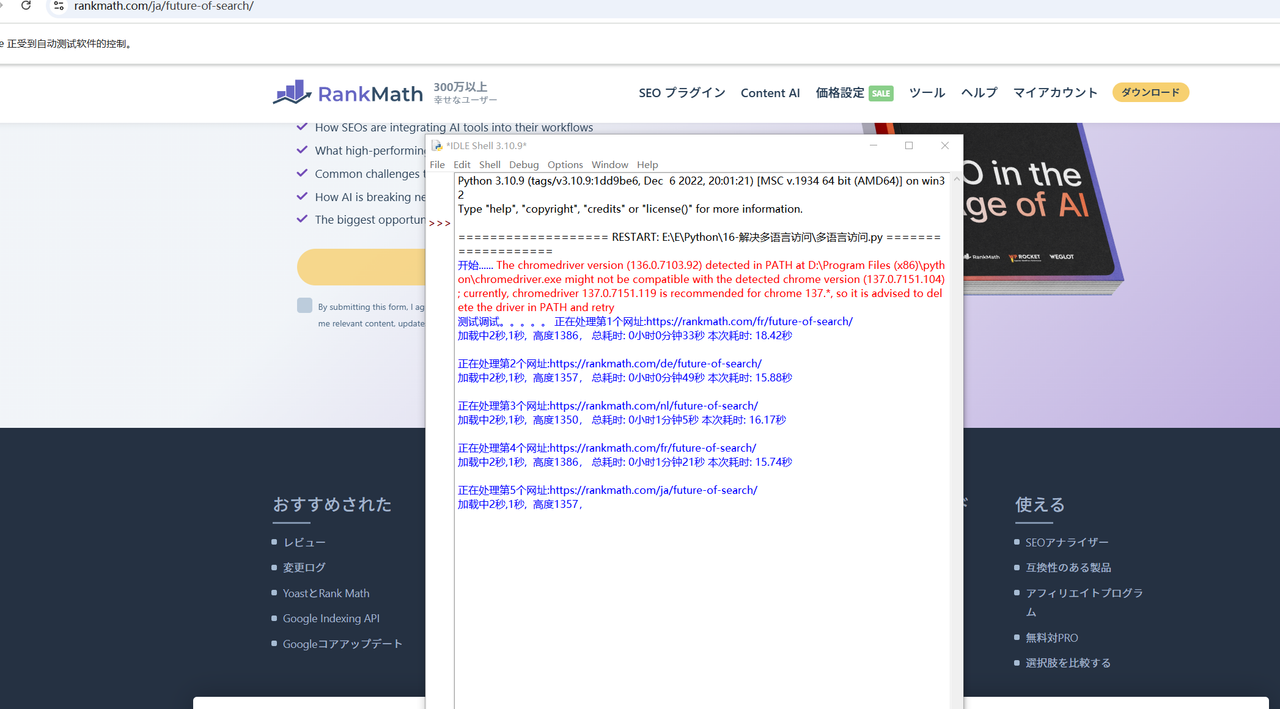
Task: Open the 変更ログ footer link
Action: (304, 567)
